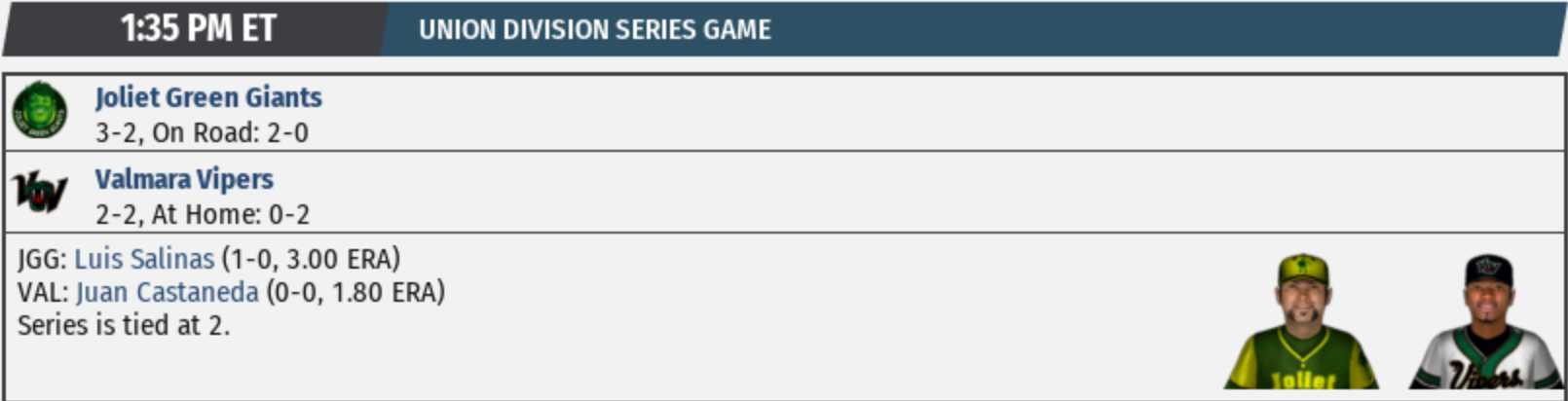The width and height of the screenshot is (1568, 401).
Task: Click Joliet's 3-2 road record text
Action: point(202,132)
